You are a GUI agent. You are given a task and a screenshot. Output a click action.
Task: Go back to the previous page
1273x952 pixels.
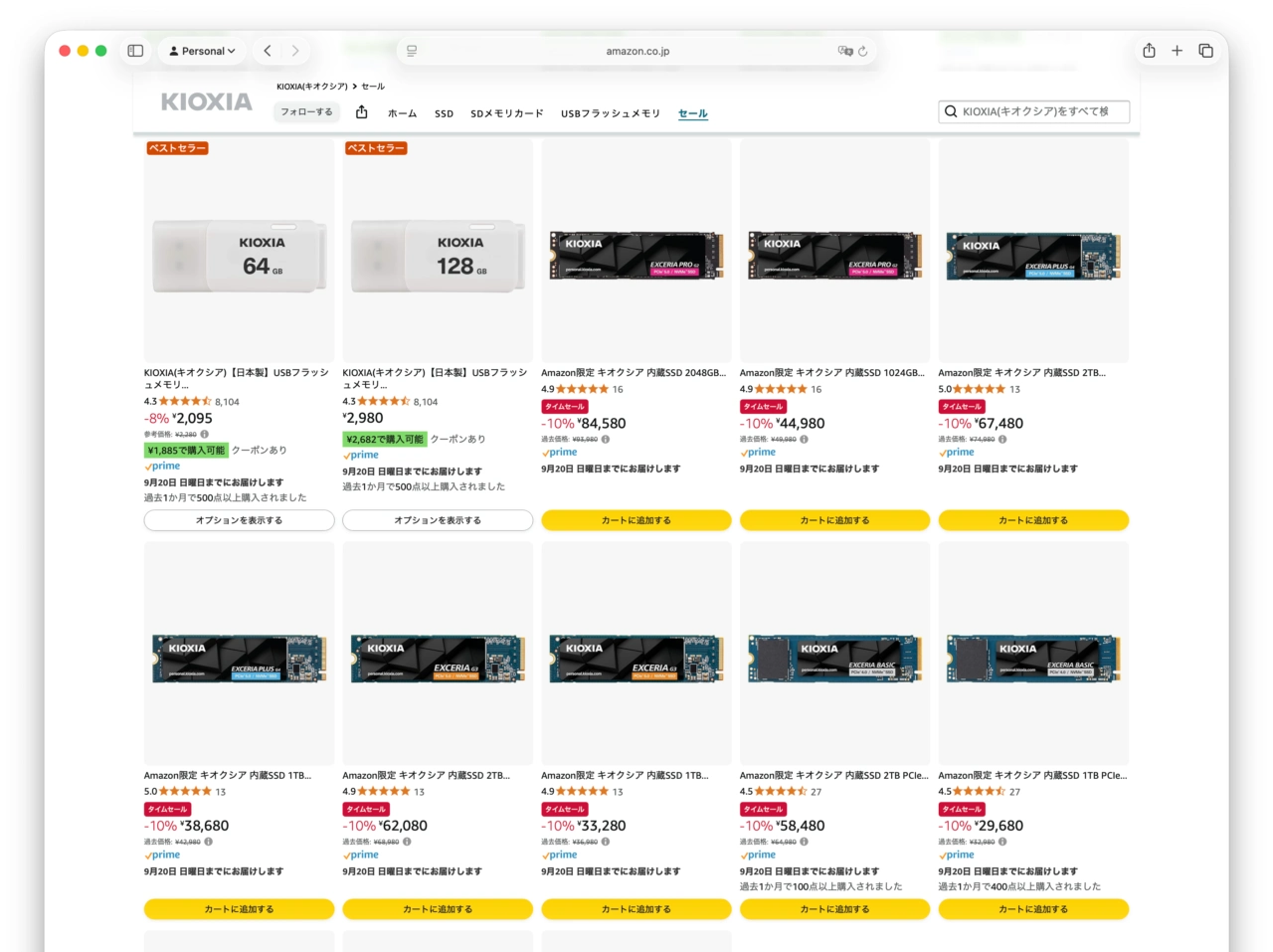click(268, 51)
